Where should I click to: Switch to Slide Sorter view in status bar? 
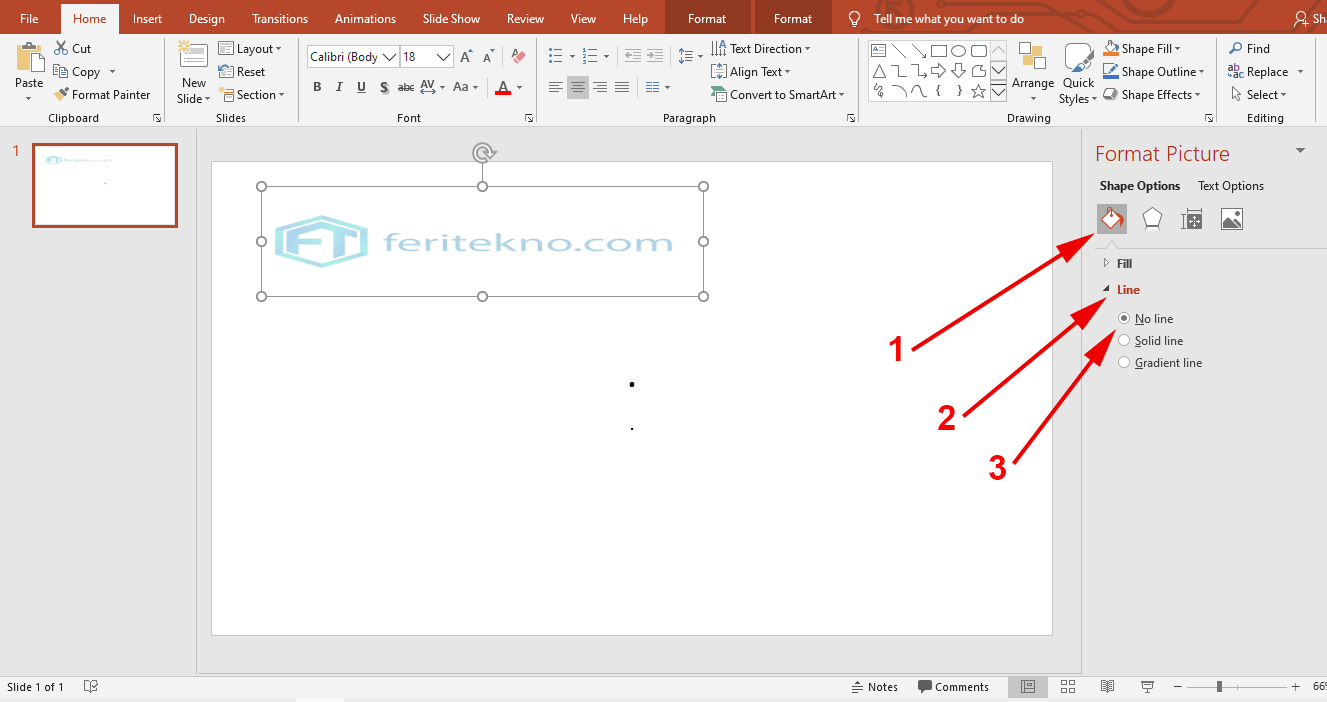point(1067,687)
